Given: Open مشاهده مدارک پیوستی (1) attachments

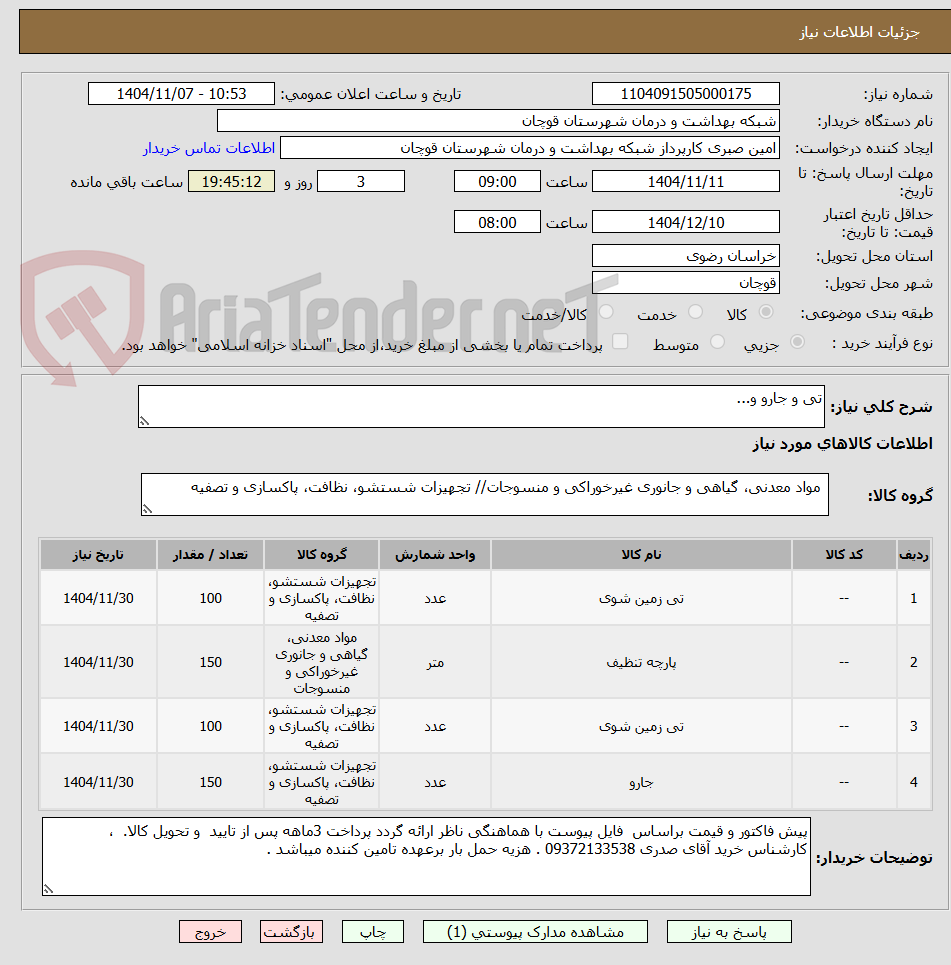Looking at the screenshot, I should point(535,932).
